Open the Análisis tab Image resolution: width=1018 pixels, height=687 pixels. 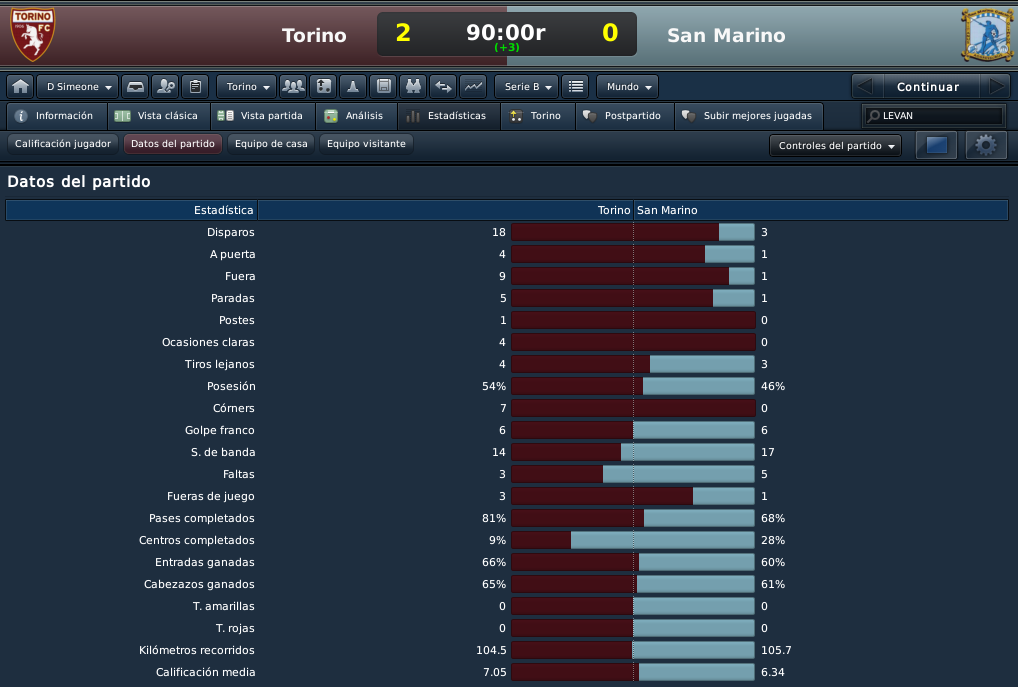pyautogui.click(x=356, y=116)
